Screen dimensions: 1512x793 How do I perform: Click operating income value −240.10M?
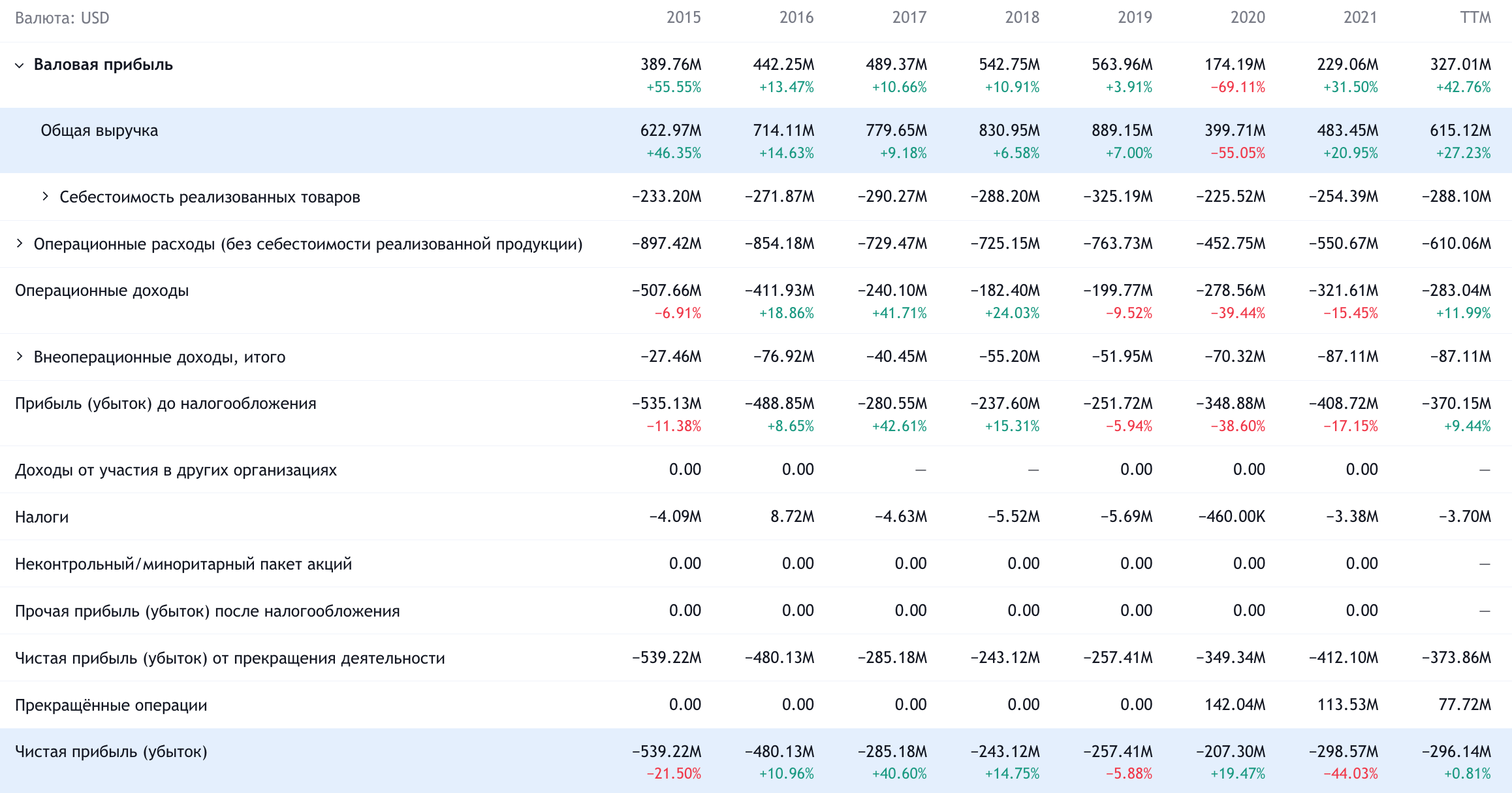click(892, 291)
